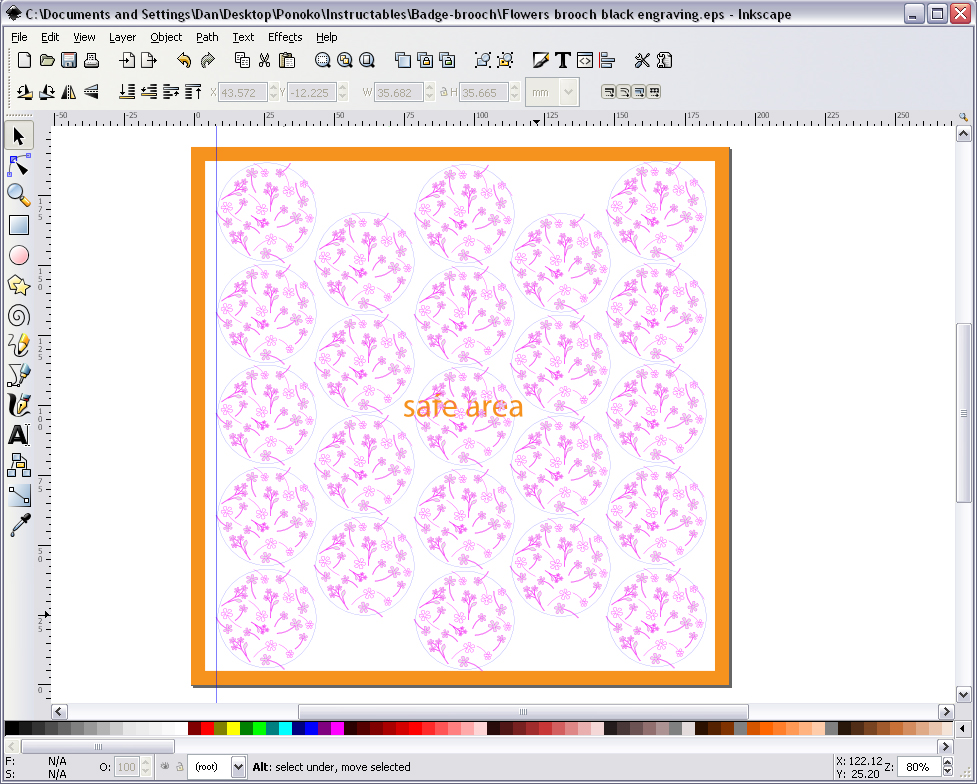The image size is (977, 784).
Task: Zoom to fit drawing in window
Action: point(345,60)
